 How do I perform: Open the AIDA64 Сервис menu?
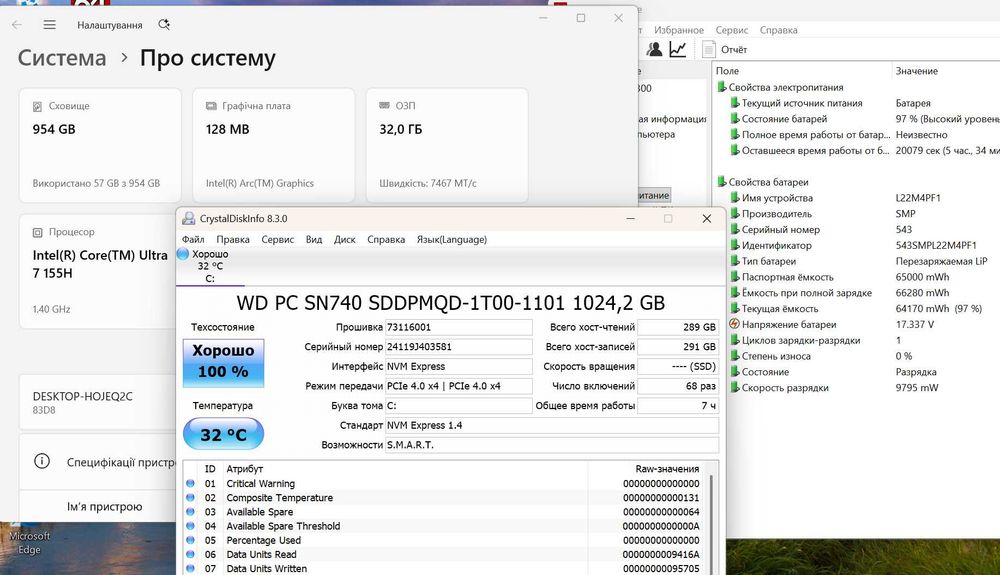click(732, 30)
